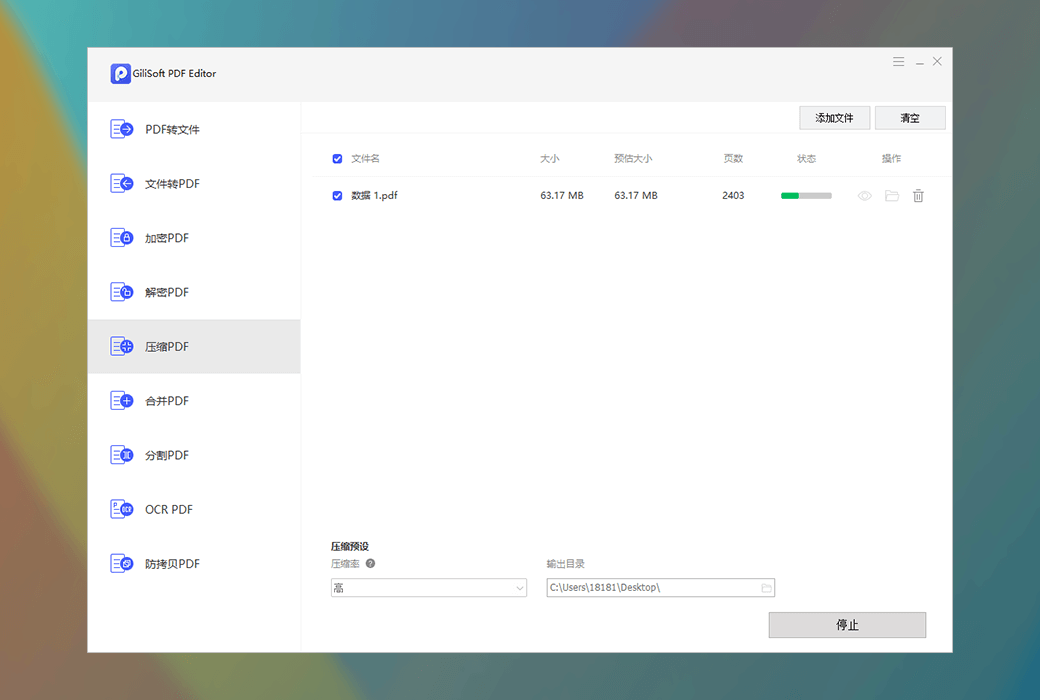Click the green compression progress bar
The width and height of the screenshot is (1040, 700).
click(806, 196)
